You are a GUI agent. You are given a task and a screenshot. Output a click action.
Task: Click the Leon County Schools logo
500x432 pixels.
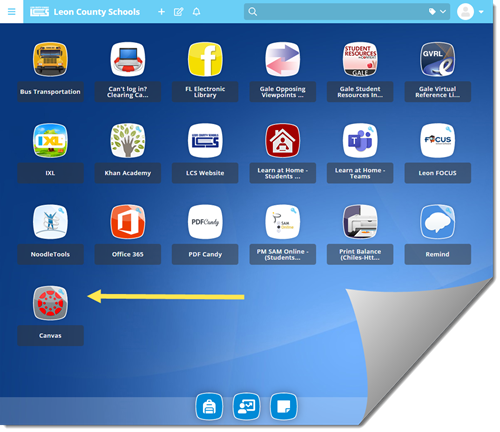pyautogui.click(x=39, y=12)
